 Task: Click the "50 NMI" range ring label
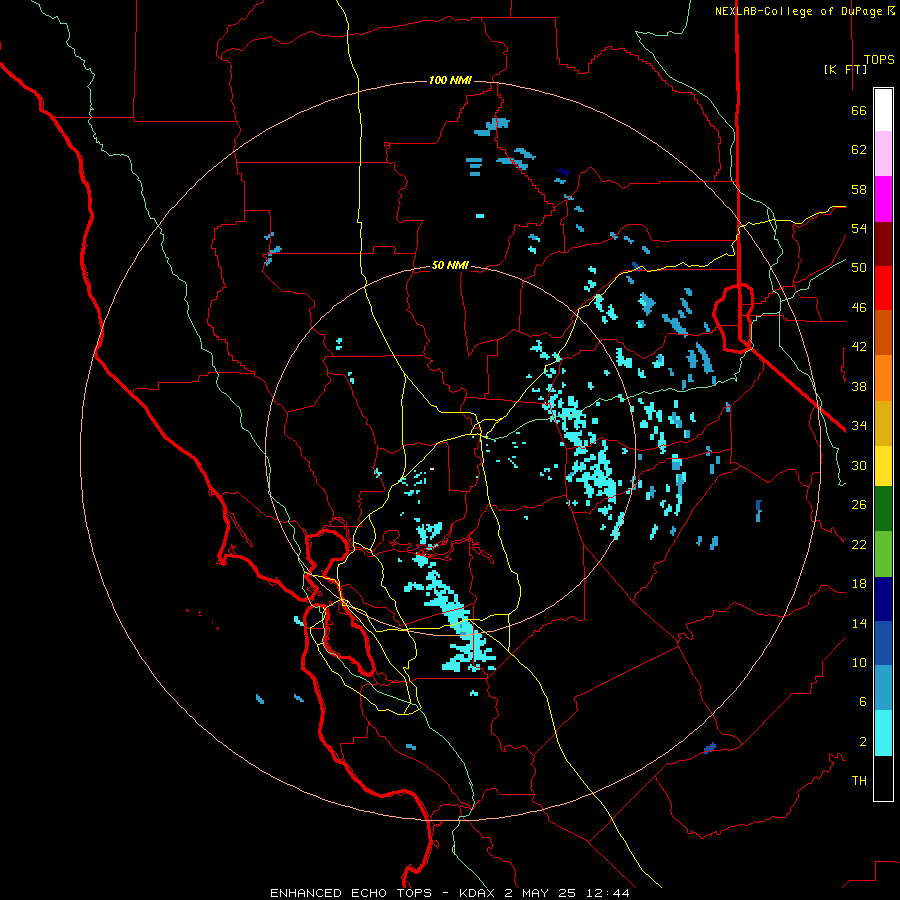[x=450, y=265]
